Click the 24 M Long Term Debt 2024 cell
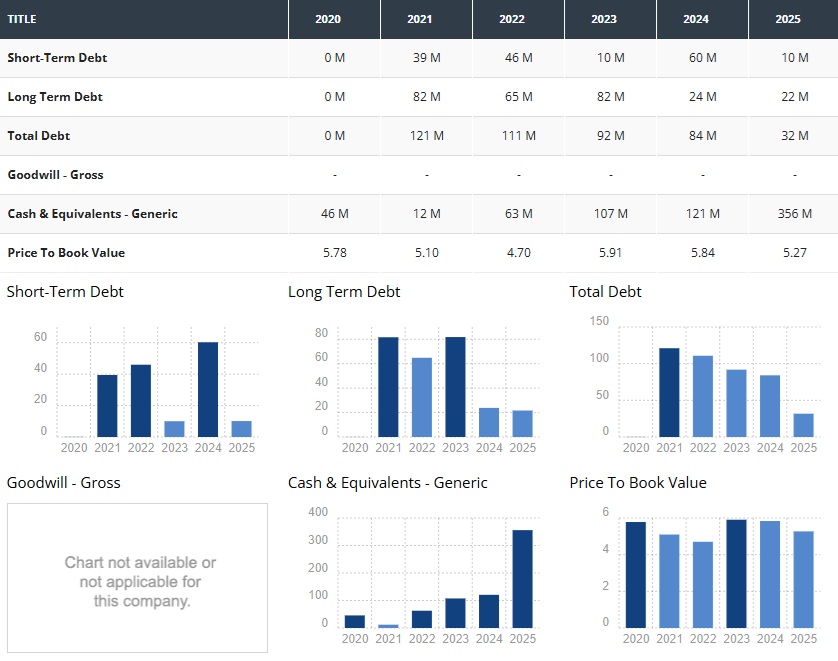 pyautogui.click(x=702, y=97)
